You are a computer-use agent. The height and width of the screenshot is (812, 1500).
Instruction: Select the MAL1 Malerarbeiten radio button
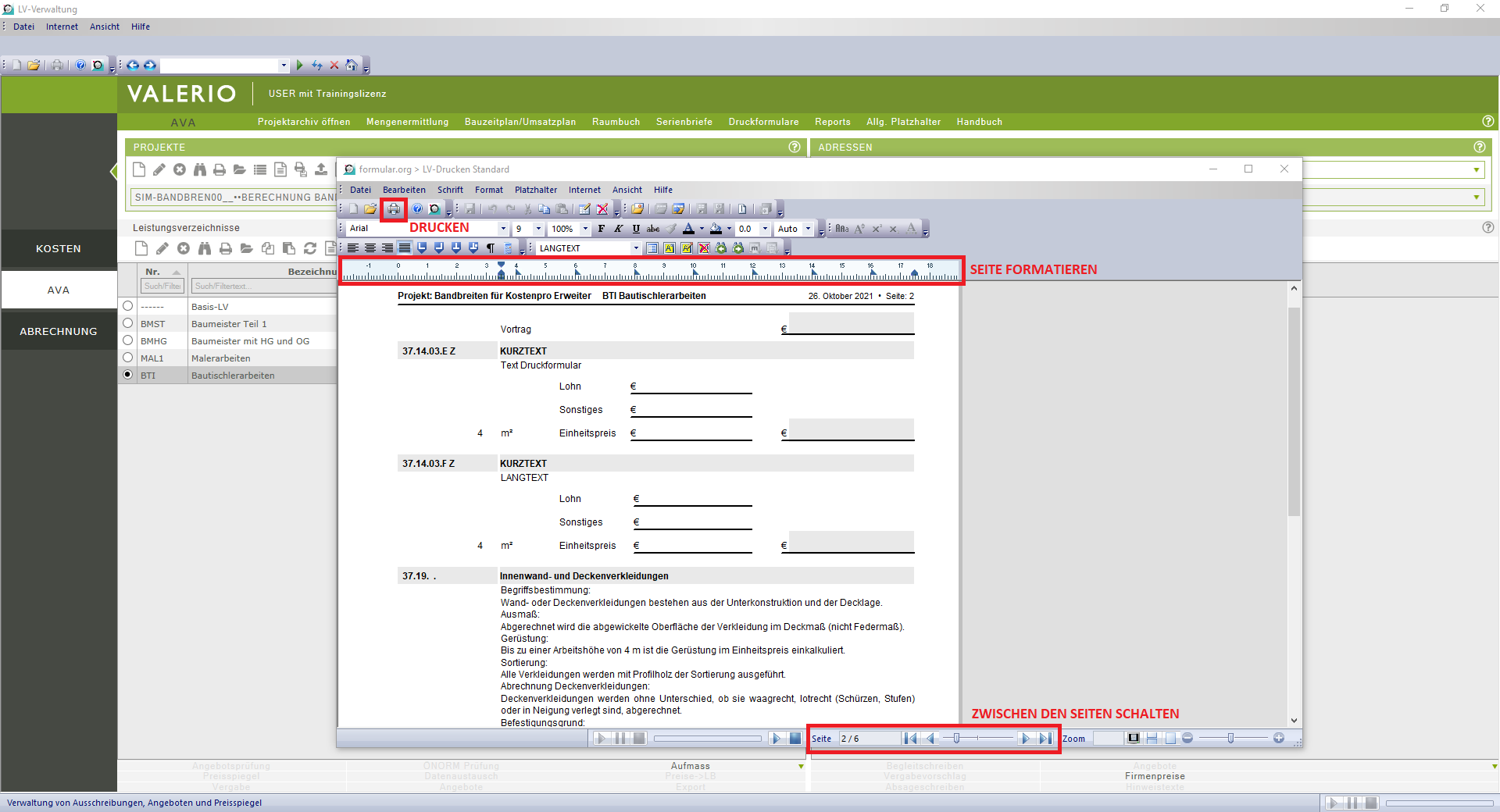[x=128, y=358]
